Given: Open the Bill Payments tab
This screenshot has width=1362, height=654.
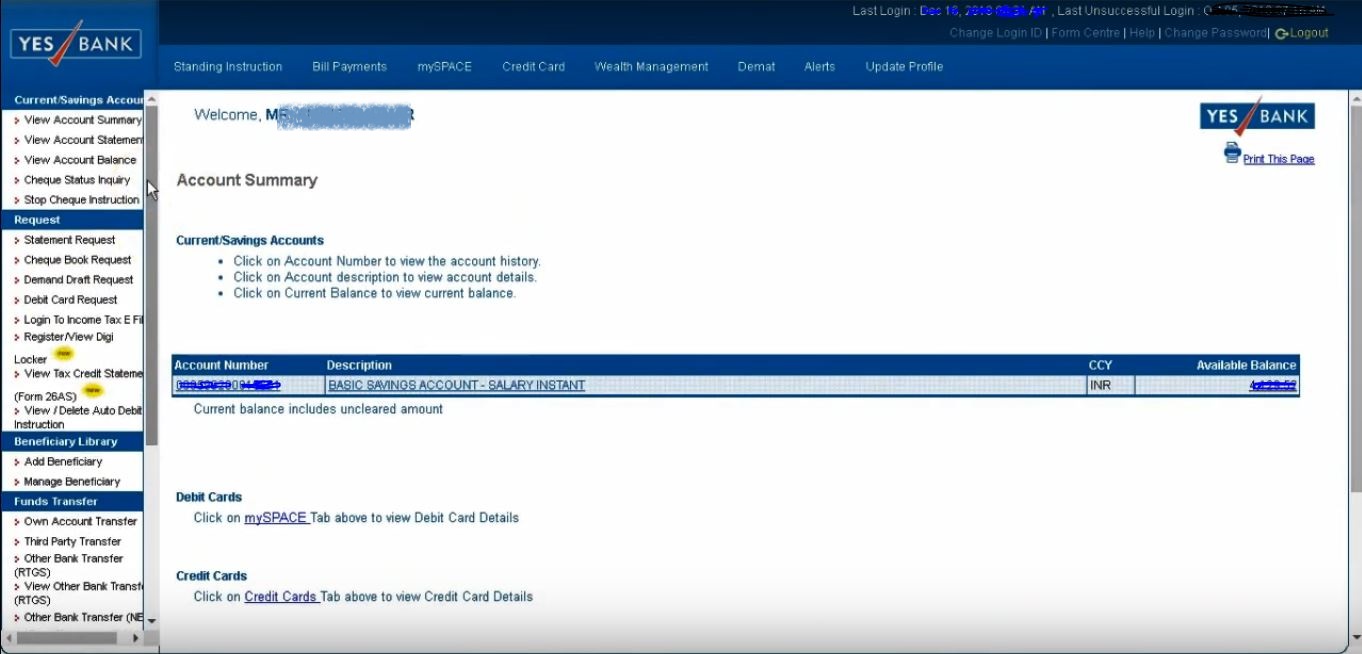Looking at the screenshot, I should tap(348, 66).
